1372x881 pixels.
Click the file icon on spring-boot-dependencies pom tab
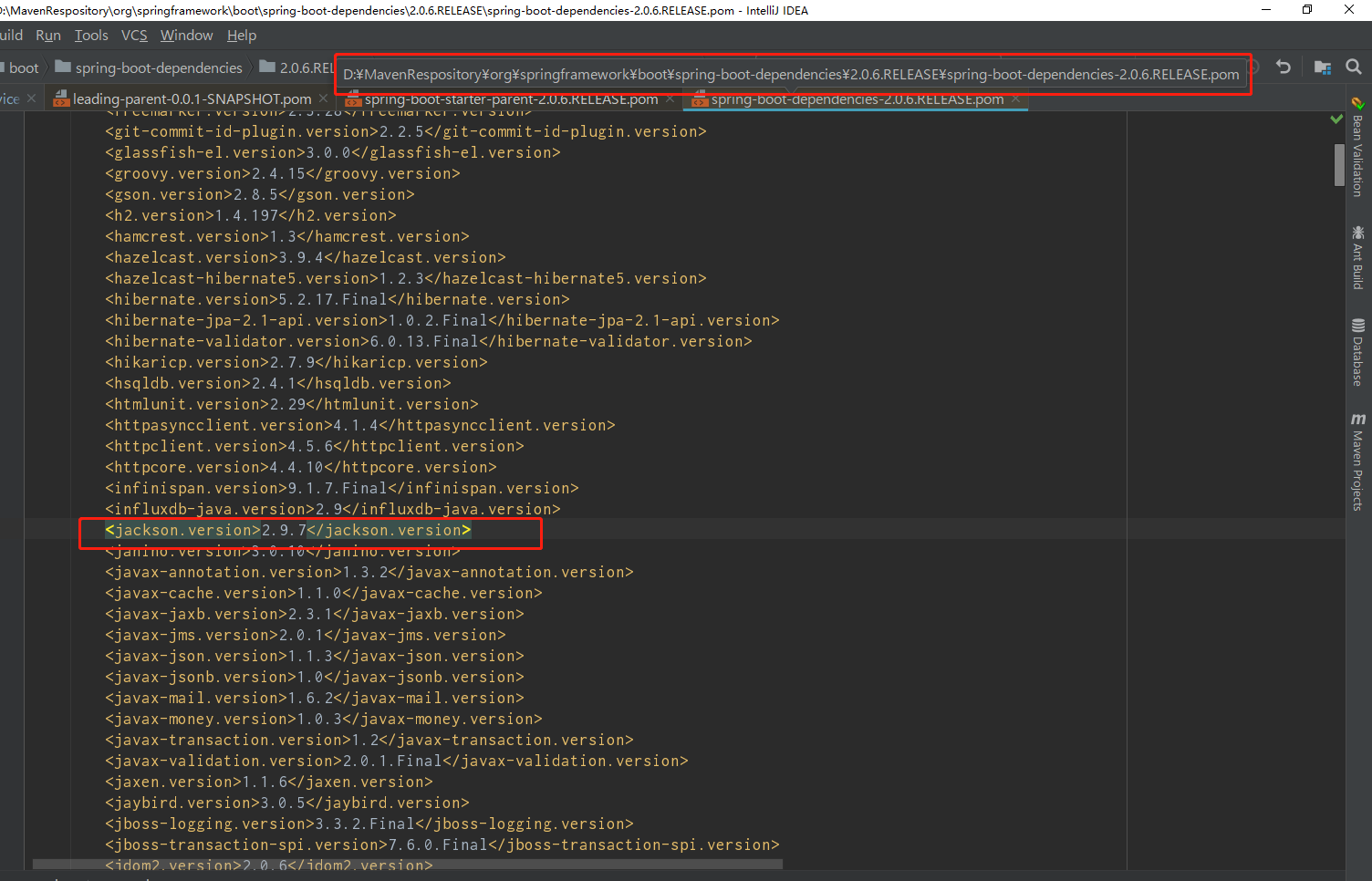700,98
